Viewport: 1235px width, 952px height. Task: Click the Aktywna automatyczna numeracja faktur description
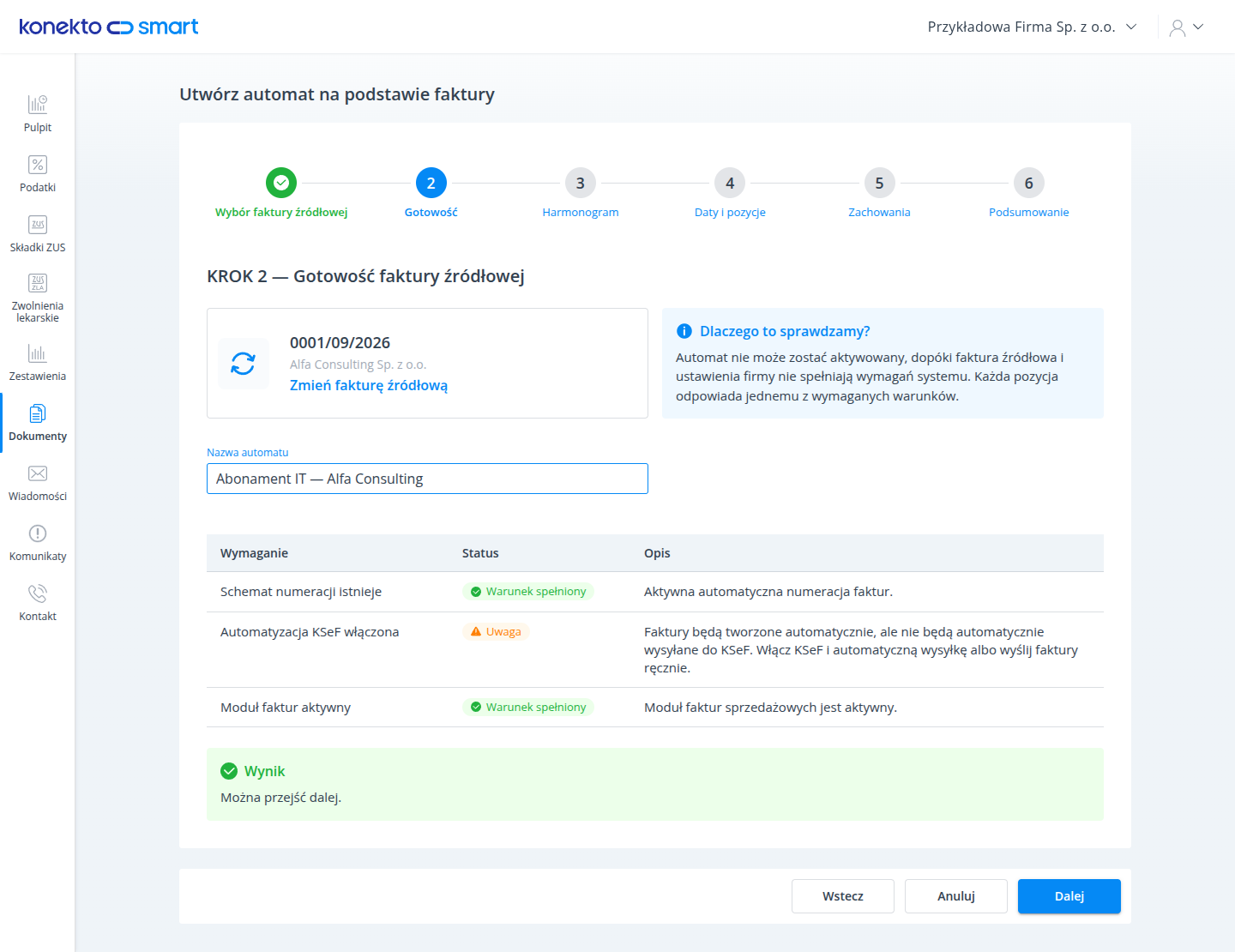(768, 592)
